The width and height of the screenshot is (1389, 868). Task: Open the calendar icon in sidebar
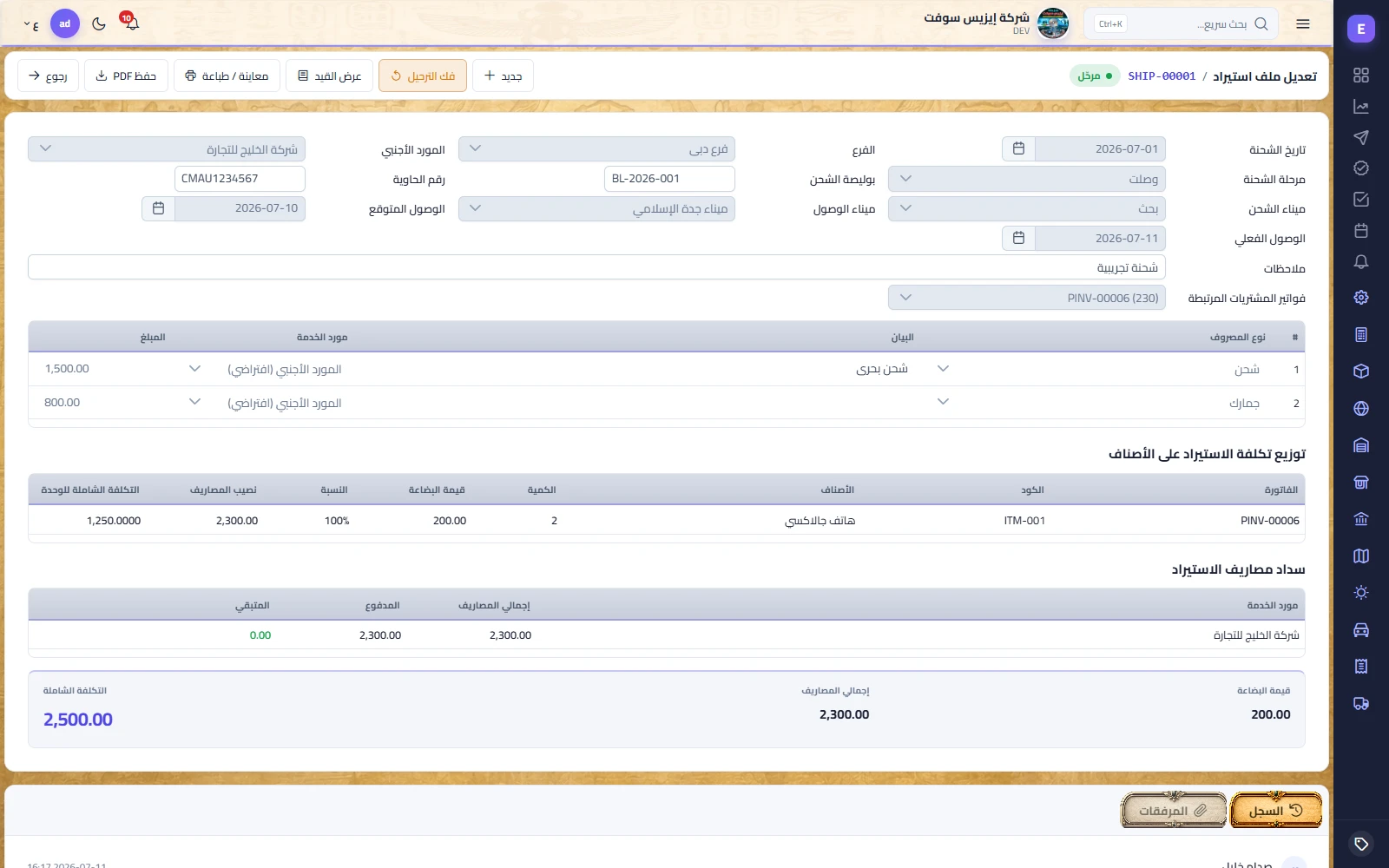(1361, 230)
